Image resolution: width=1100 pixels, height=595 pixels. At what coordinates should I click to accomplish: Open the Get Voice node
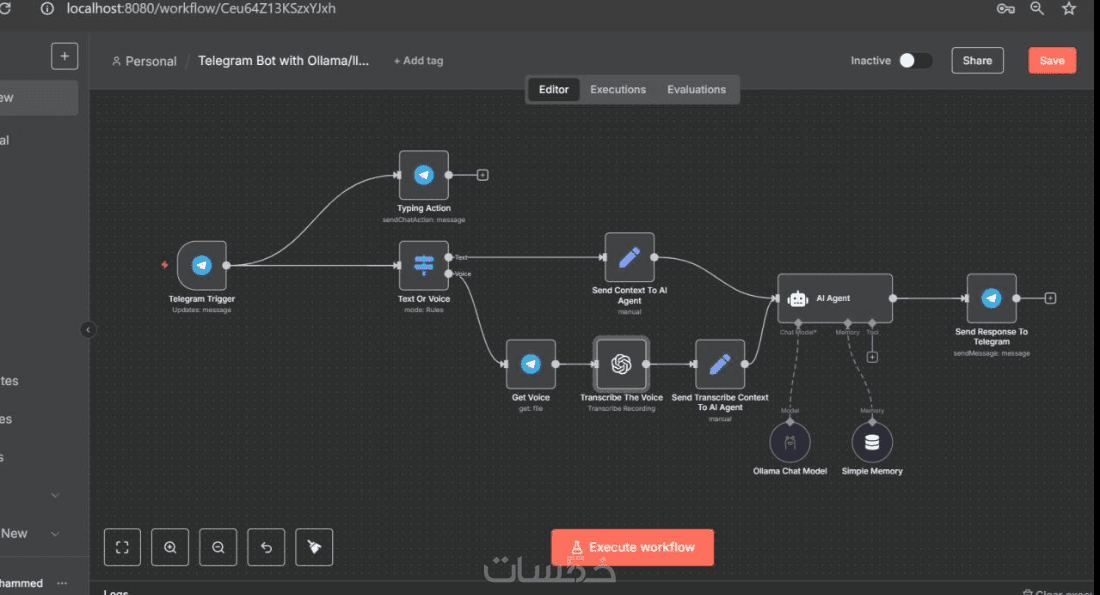[x=530, y=364]
